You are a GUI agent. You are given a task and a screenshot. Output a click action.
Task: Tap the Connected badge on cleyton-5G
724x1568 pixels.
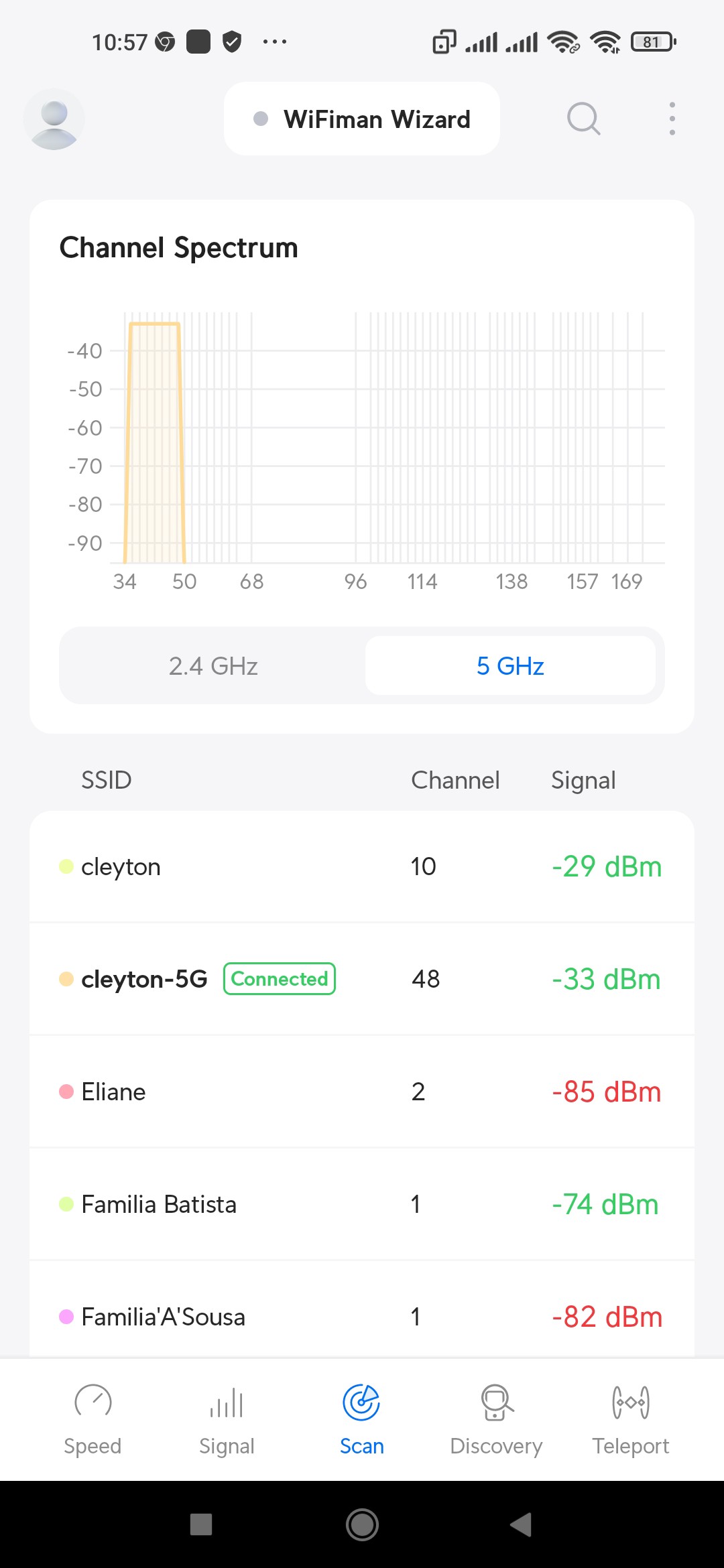tap(280, 979)
